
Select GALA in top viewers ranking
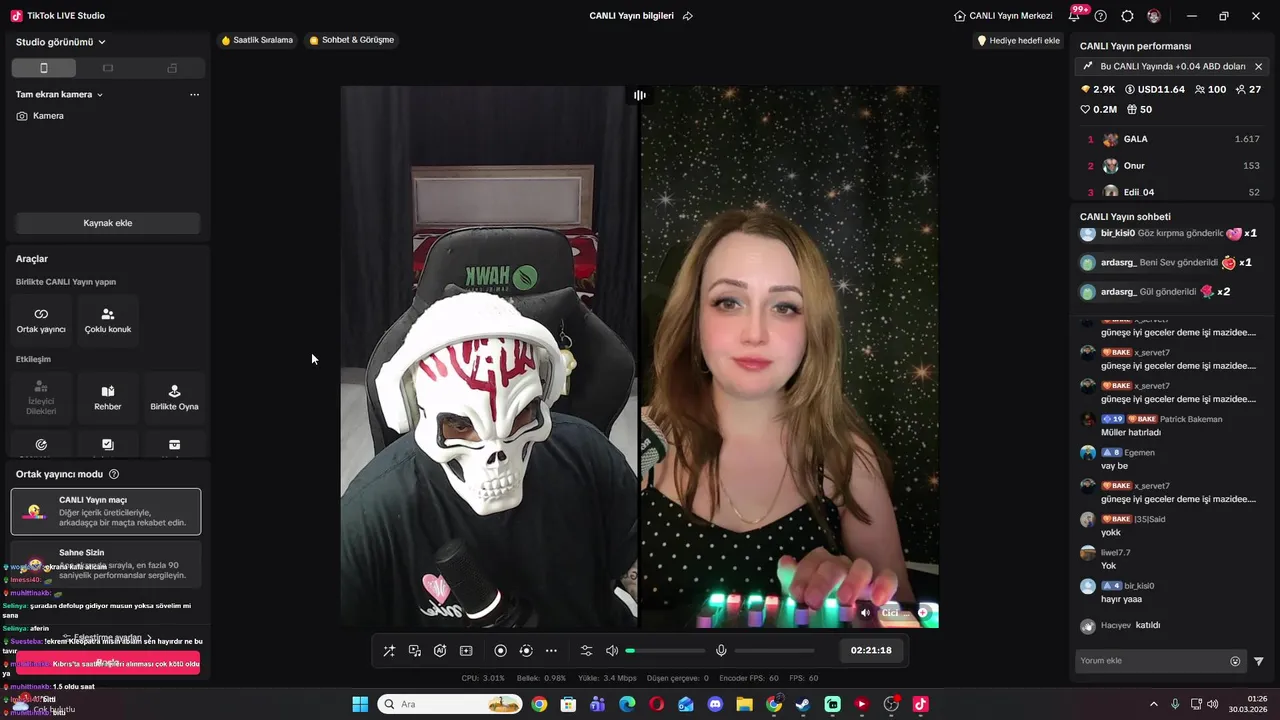(1171, 139)
